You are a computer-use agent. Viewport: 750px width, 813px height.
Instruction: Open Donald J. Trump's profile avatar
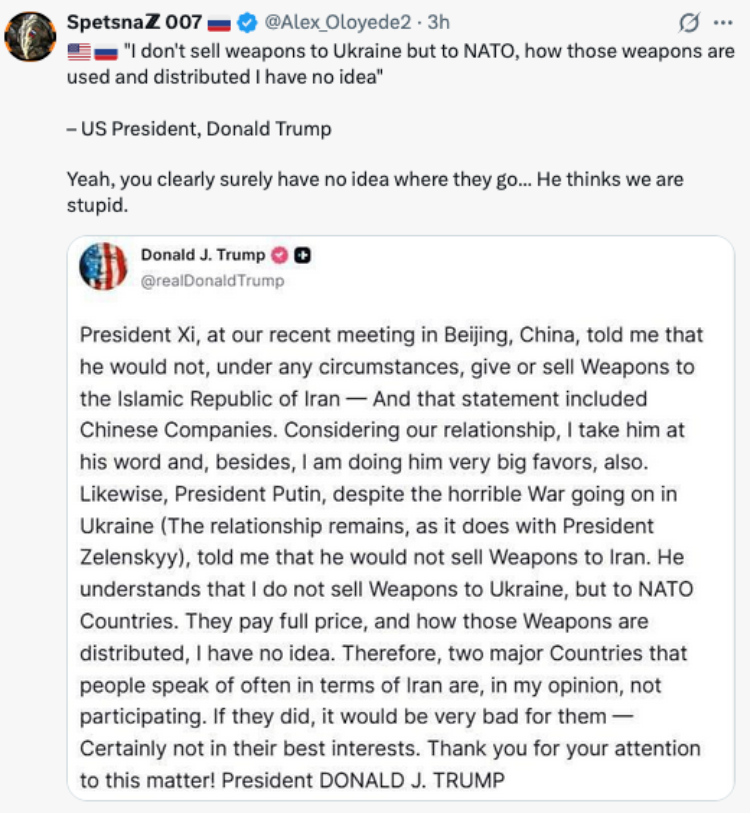tap(103, 266)
